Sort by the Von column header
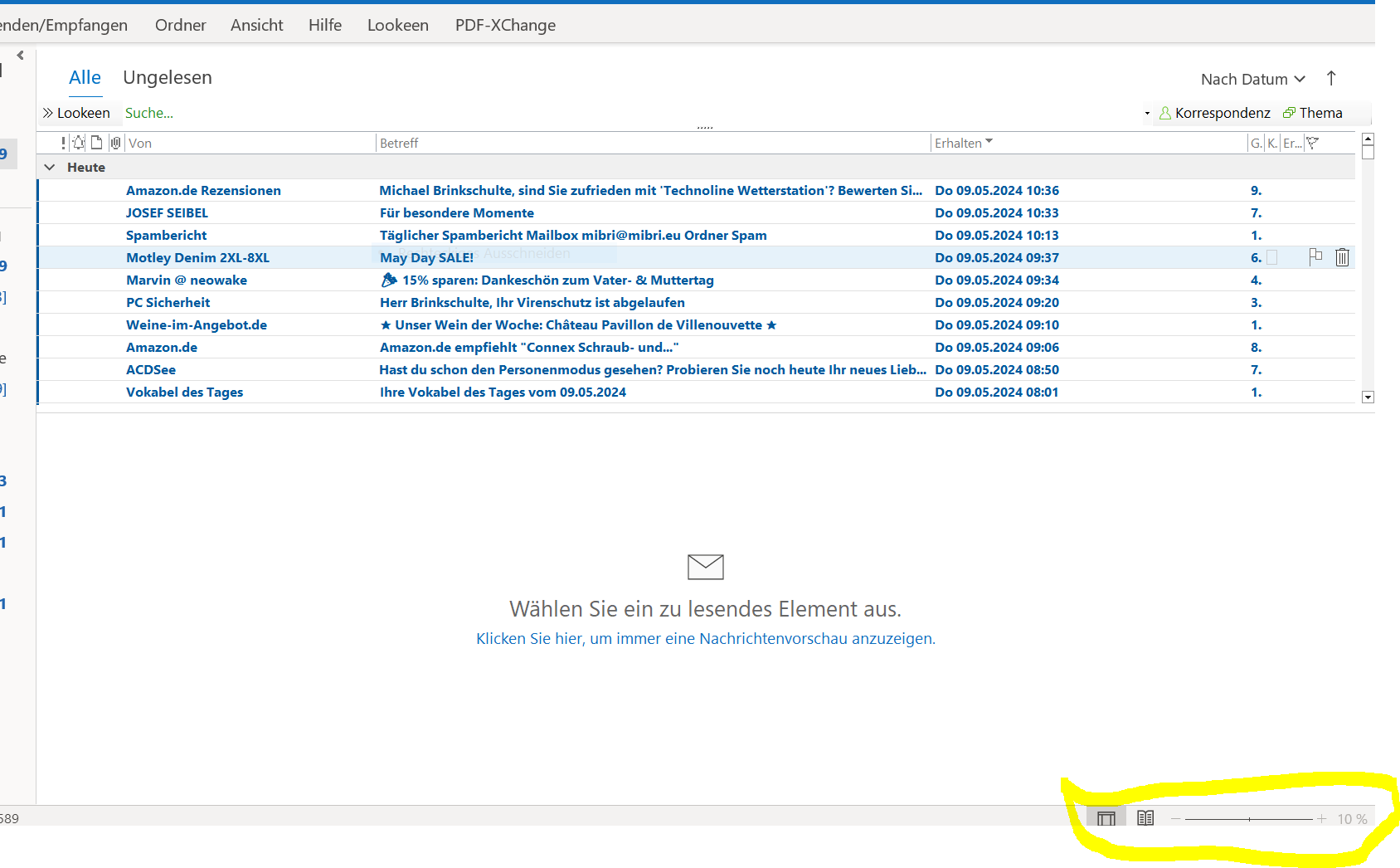Viewport: 1400px width, 868px height. pos(250,143)
